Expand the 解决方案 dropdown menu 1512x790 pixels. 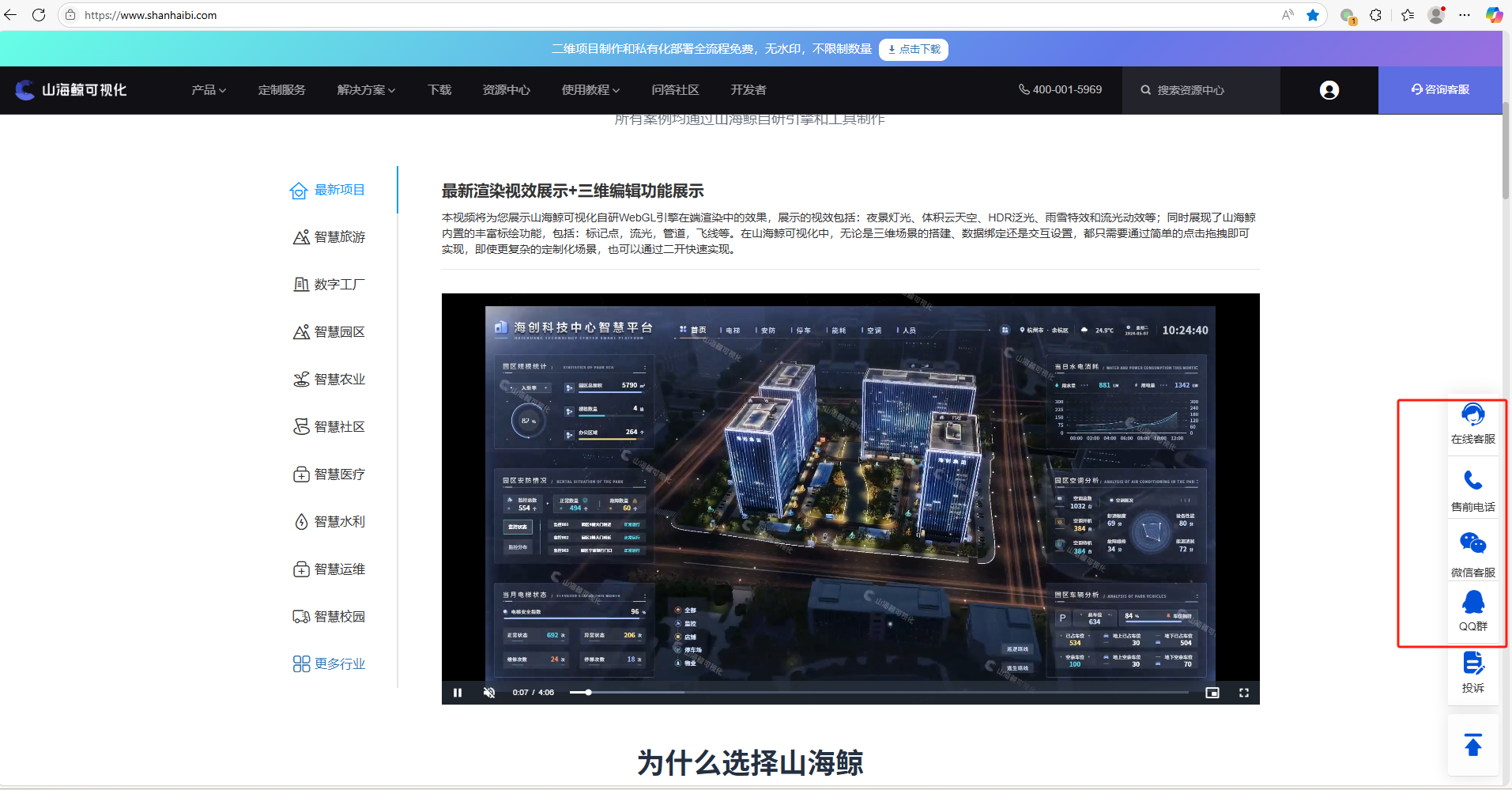(x=366, y=90)
